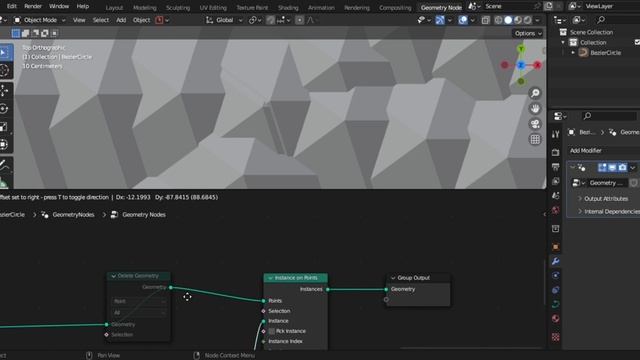Collapse the Collection in outliner
The image size is (640, 360).
pyautogui.click(x=563, y=42)
